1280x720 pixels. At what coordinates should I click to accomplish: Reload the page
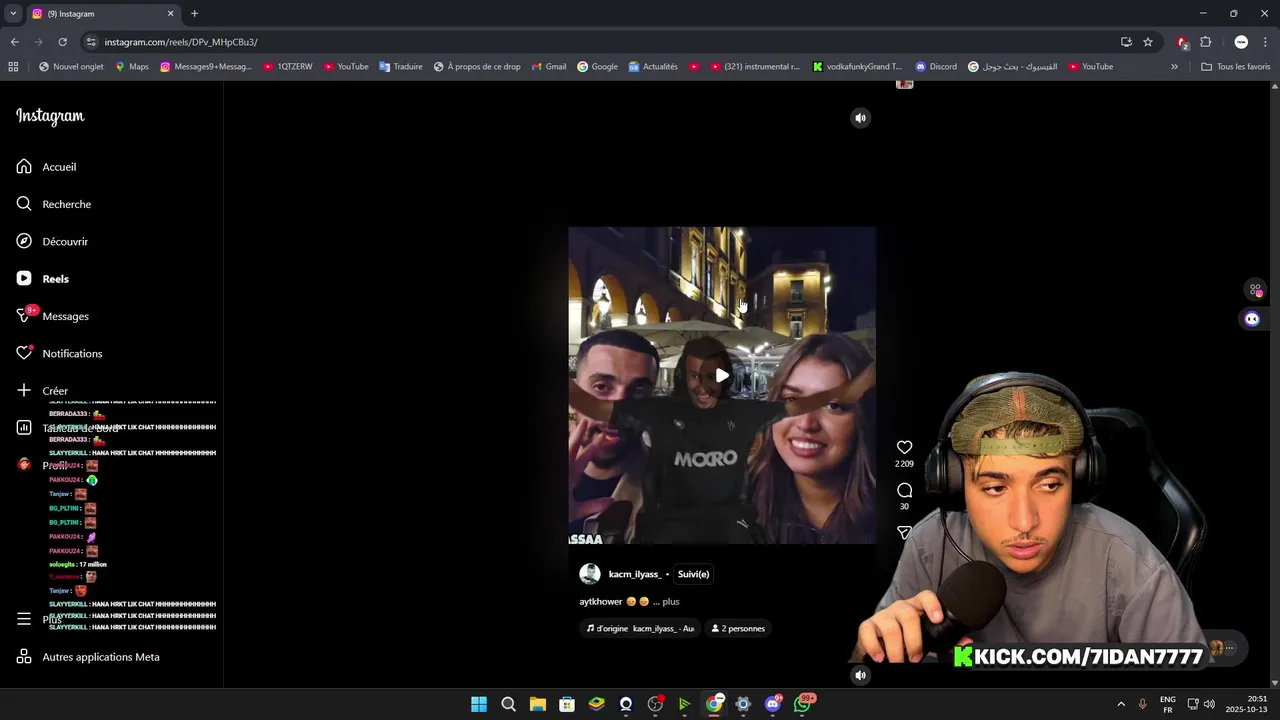pyautogui.click(x=62, y=42)
